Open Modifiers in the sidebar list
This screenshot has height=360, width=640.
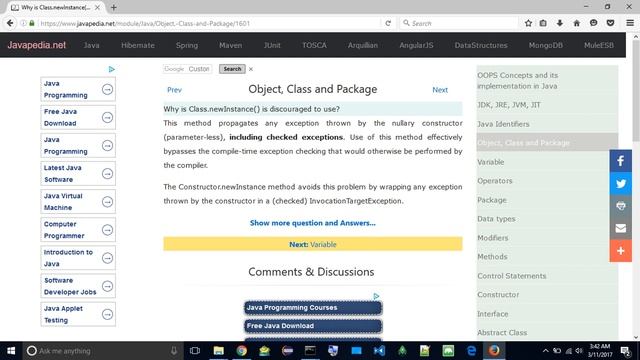493,238
